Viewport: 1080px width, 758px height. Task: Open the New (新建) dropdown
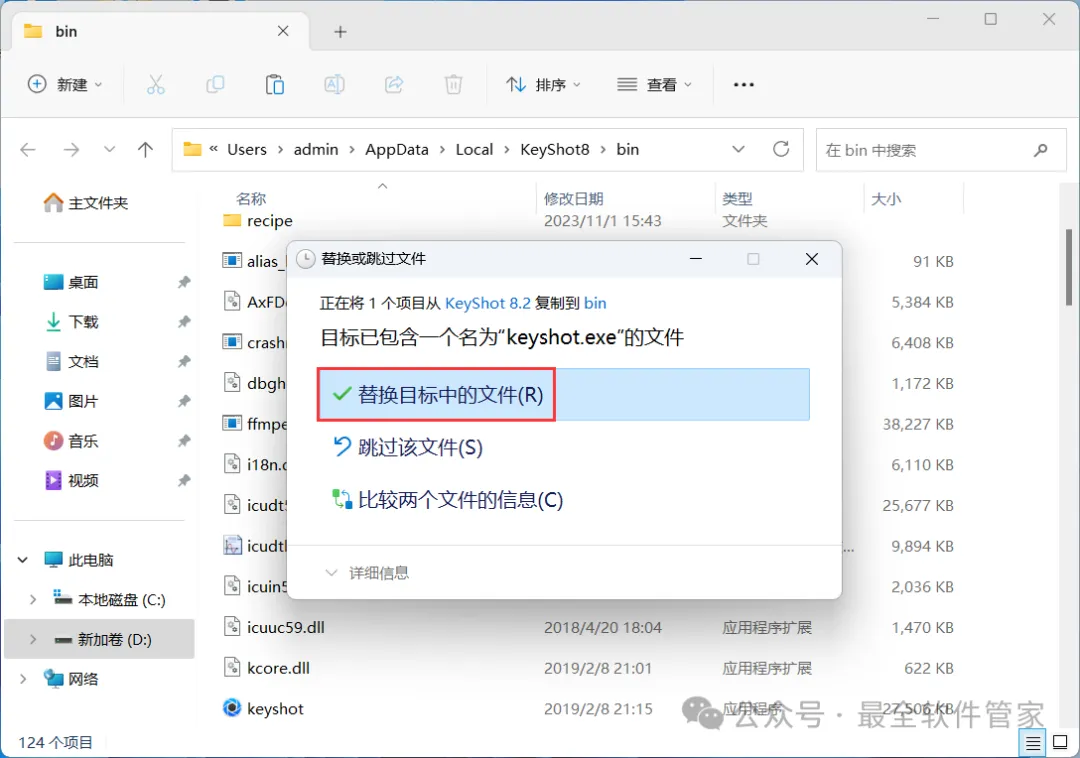pos(65,85)
